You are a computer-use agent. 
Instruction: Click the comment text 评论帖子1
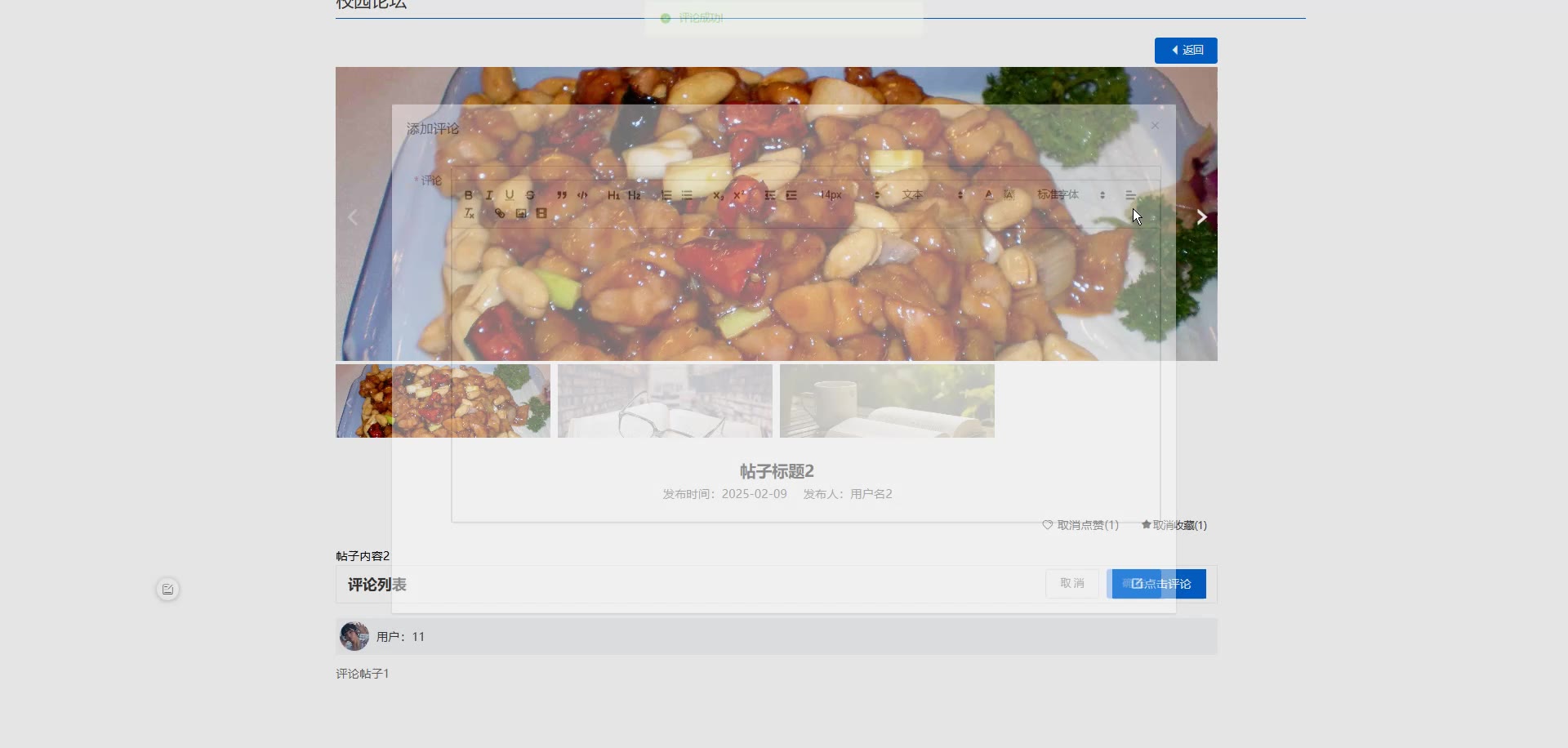[363, 674]
